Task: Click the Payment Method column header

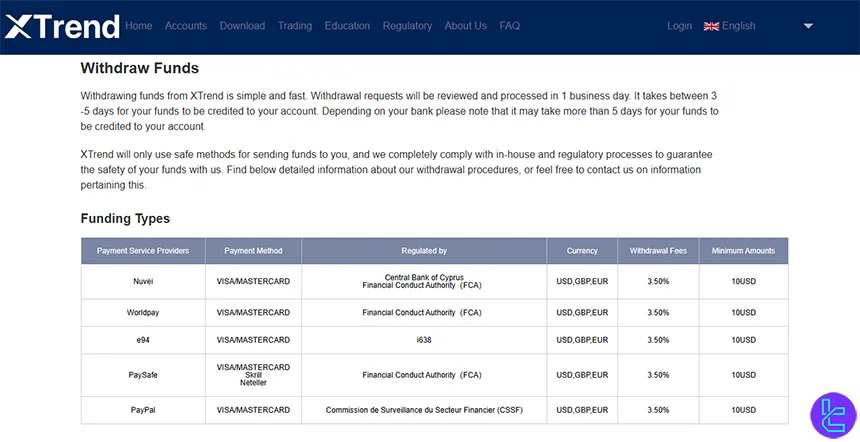Action: pos(253,251)
